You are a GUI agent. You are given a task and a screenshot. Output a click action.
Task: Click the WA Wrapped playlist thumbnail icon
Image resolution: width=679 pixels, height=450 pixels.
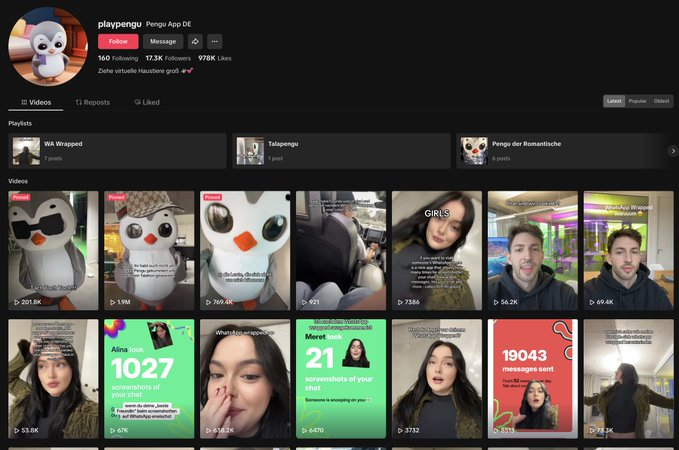click(26, 150)
